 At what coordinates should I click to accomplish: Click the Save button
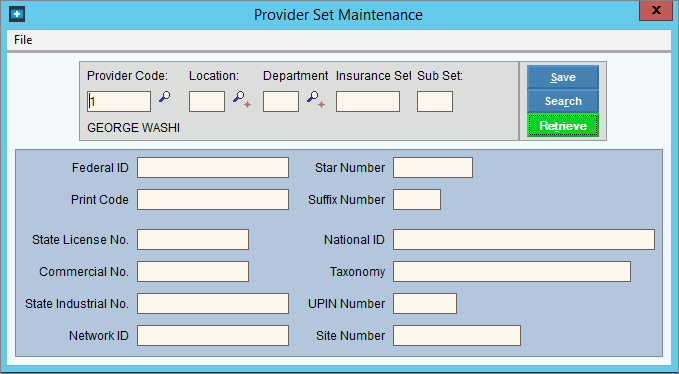[x=563, y=77]
